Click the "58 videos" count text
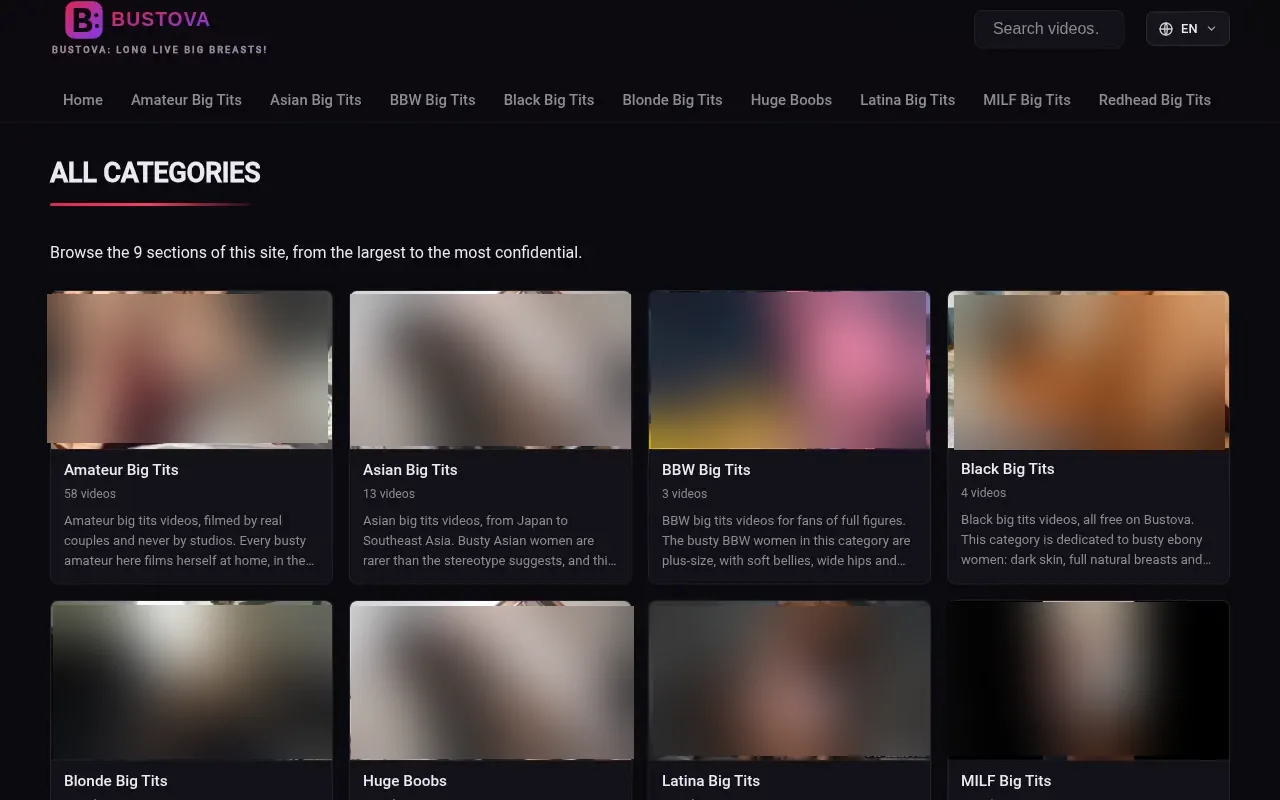The width and height of the screenshot is (1280, 800). [90, 494]
